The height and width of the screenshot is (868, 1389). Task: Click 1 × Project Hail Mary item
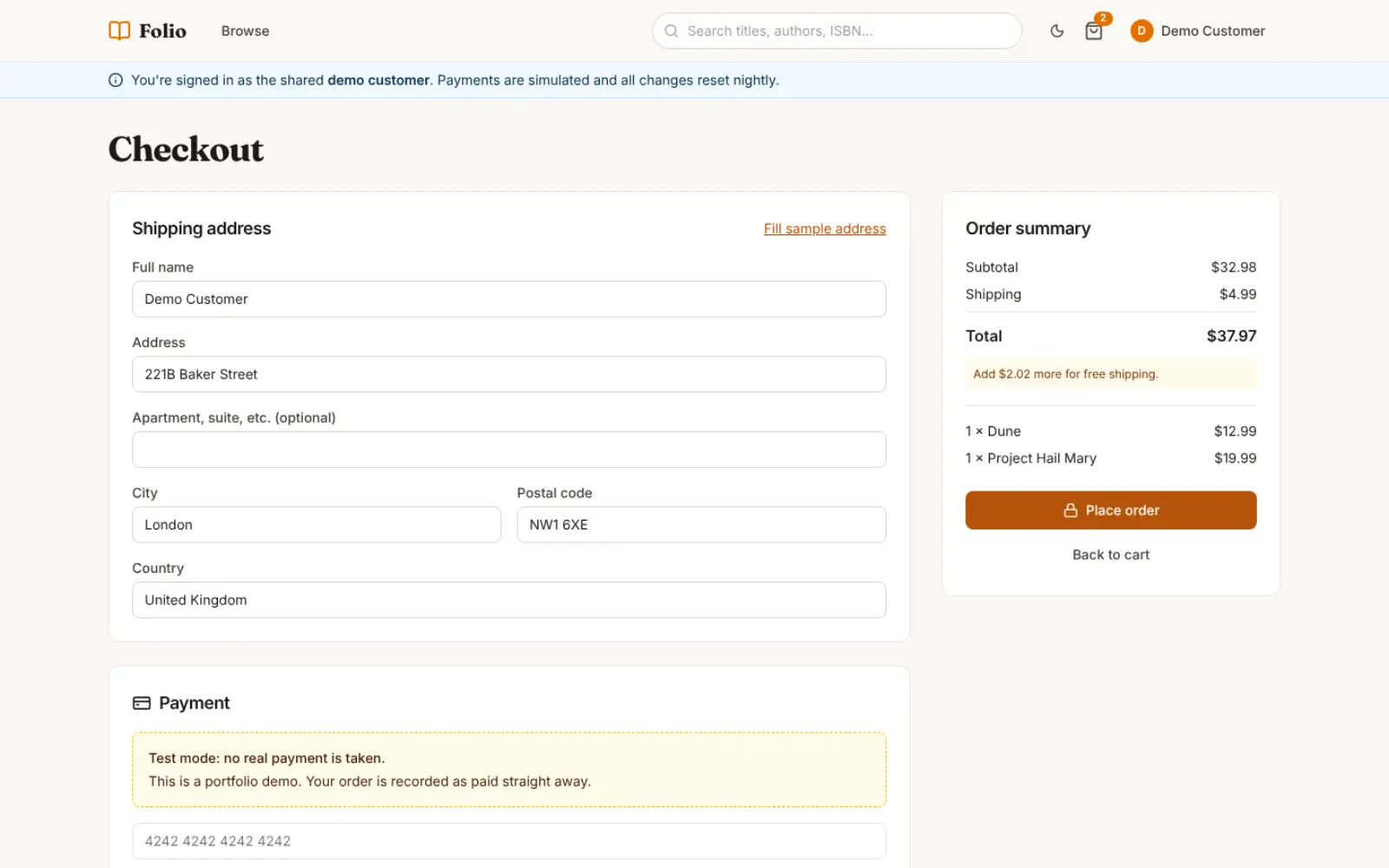(x=1110, y=458)
